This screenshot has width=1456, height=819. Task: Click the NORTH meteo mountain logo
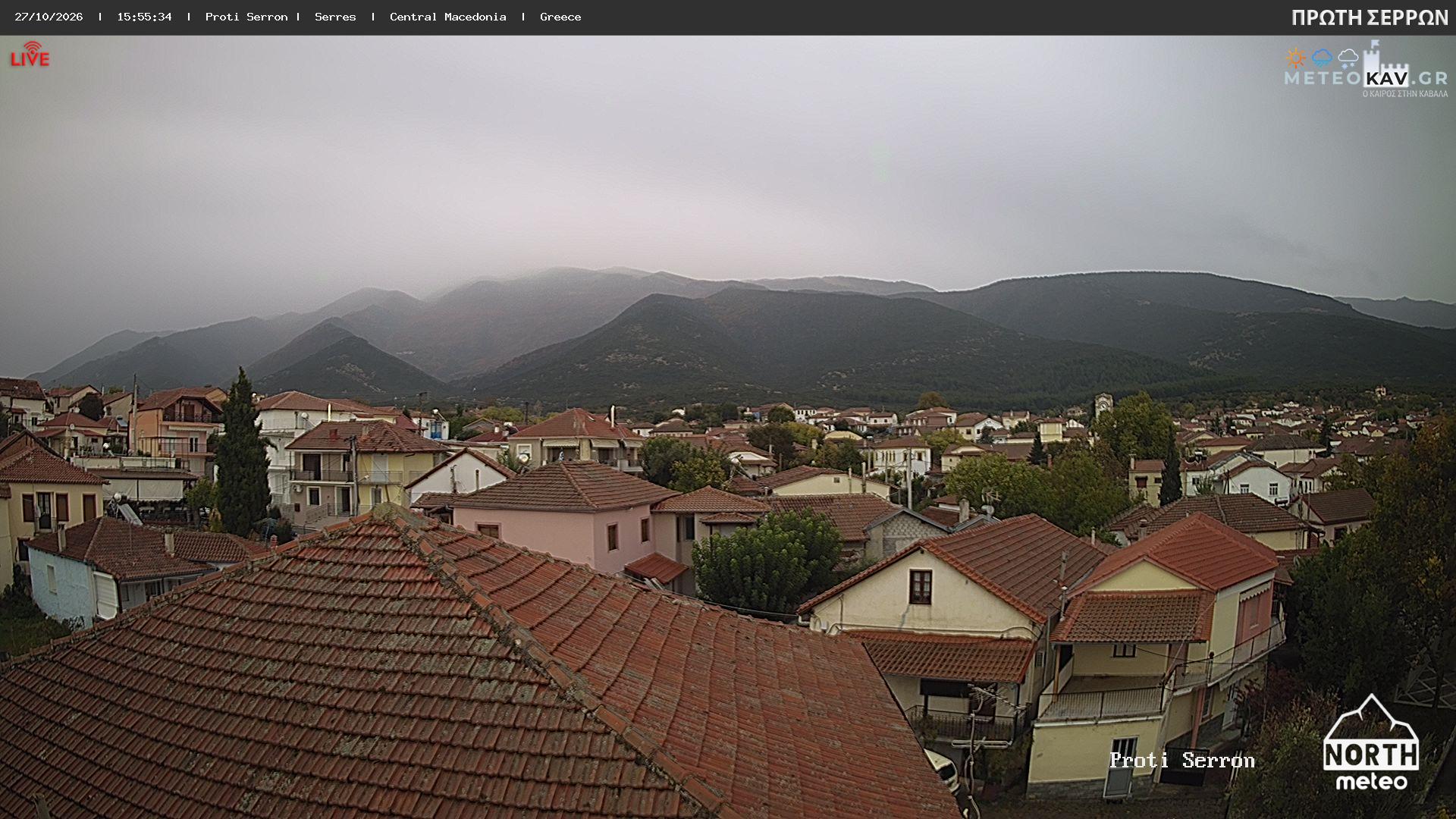pyautogui.click(x=1370, y=743)
